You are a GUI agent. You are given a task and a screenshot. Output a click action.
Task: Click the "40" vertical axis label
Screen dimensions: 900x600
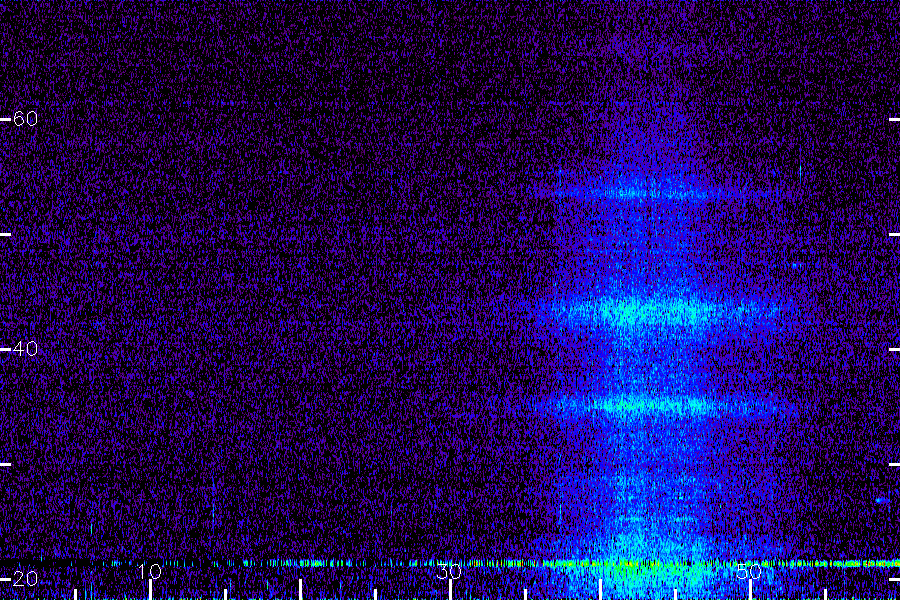tap(25, 349)
